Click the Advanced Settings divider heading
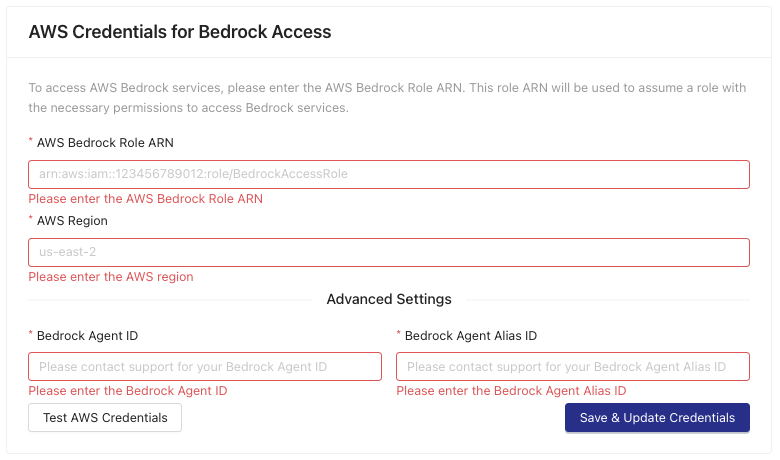Viewport: 780px width, 460px height. pyautogui.click(x=389, y=299)
